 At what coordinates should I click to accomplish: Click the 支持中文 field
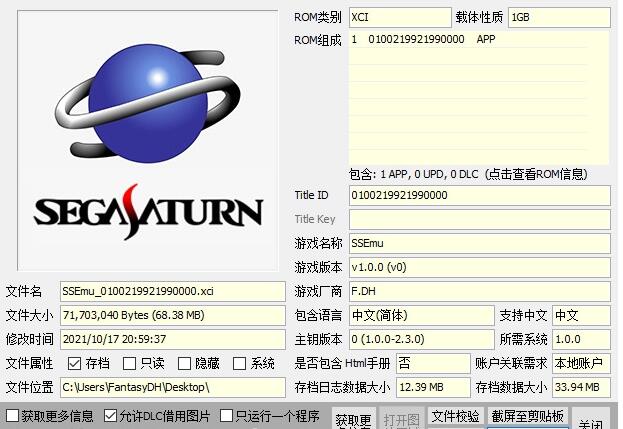click(x=581, y=315)
